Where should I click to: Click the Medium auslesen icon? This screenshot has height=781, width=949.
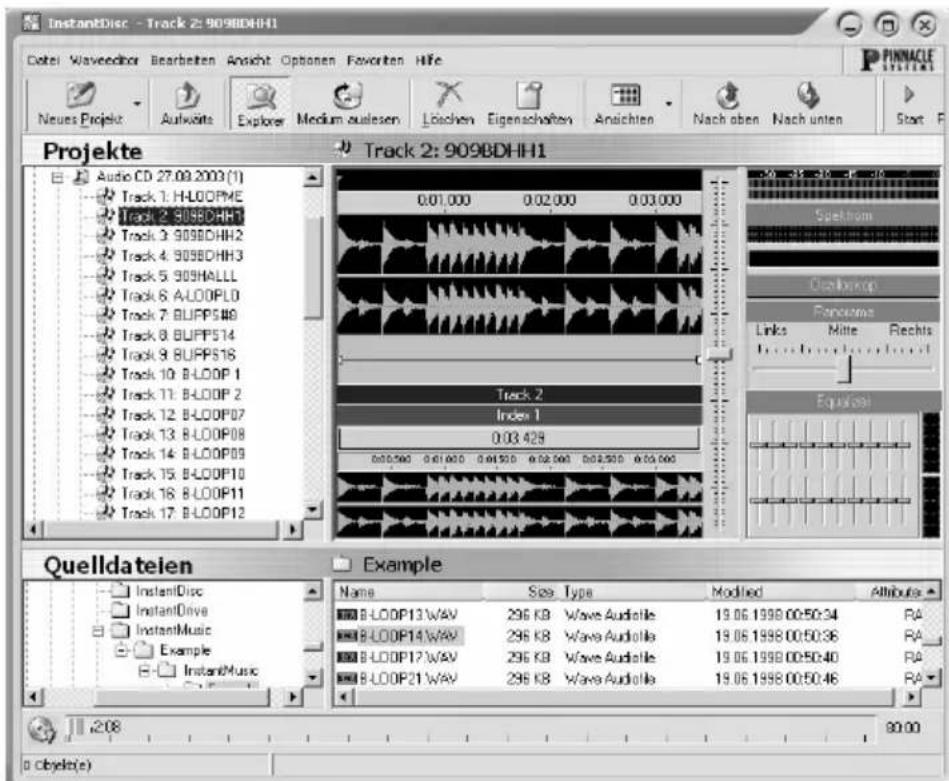coord(347,96)
